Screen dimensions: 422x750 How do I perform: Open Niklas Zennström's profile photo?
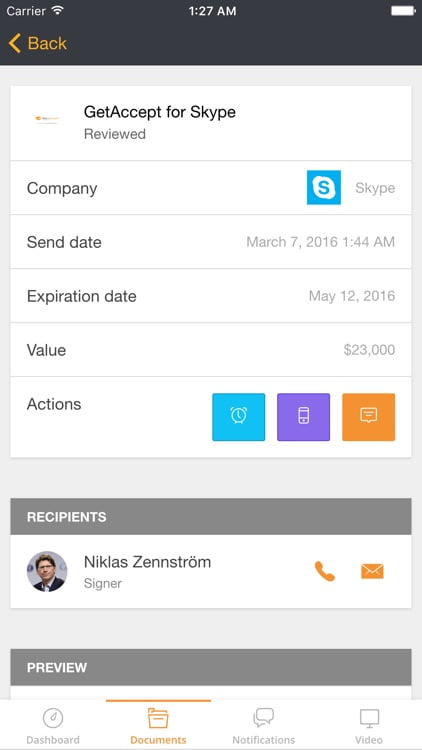coord(47,571)
